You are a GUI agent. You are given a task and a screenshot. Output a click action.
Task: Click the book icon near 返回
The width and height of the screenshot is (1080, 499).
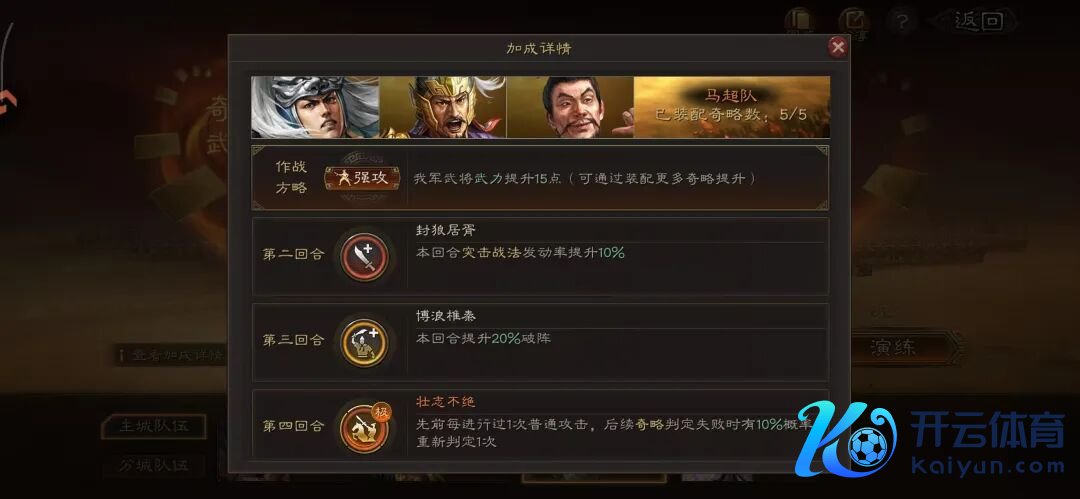[x=800, y=21]
